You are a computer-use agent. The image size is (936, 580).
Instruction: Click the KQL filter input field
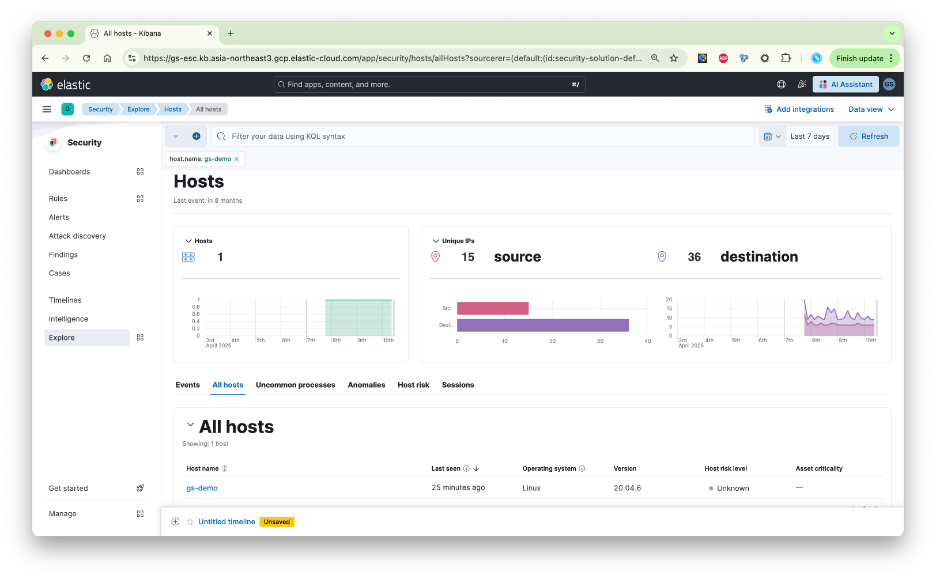click(484, 137)
